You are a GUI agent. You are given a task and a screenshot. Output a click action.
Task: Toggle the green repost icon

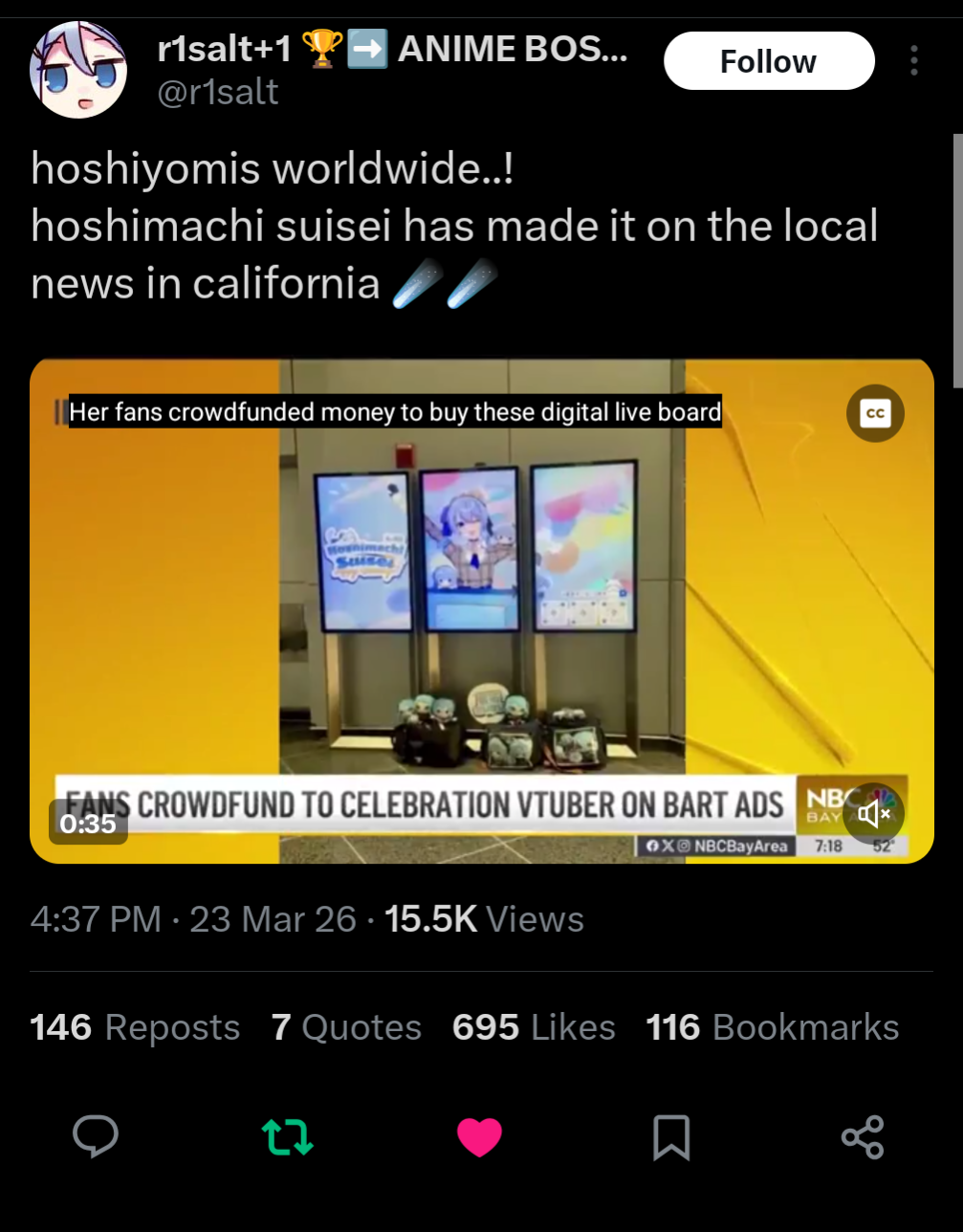(287, 1137)
